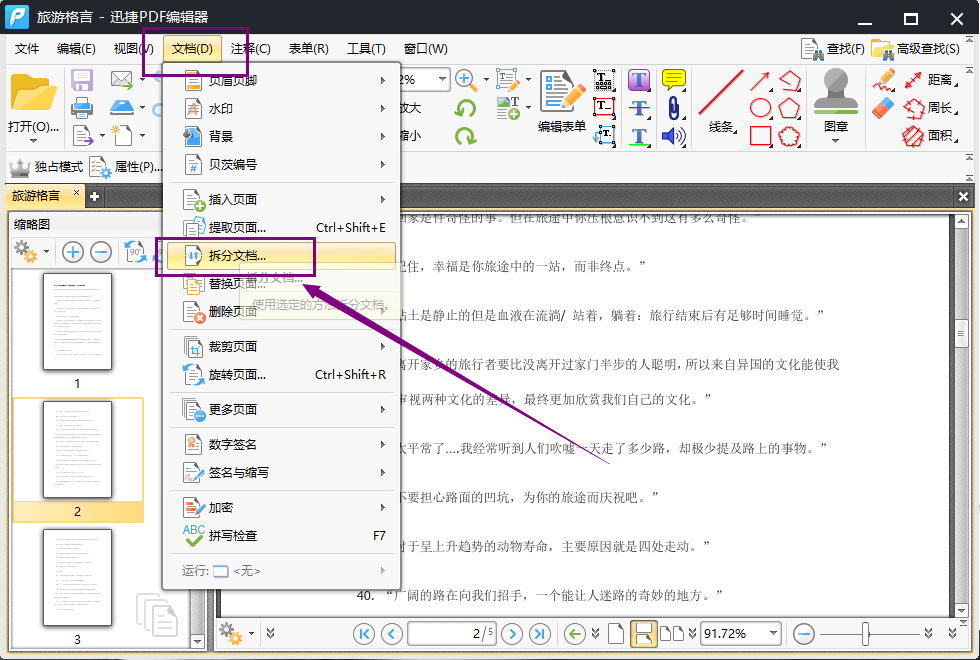The width and height of the screenshot is (980, 660).
Task: Expand the 背景 submenu
Action: point(281,136)
